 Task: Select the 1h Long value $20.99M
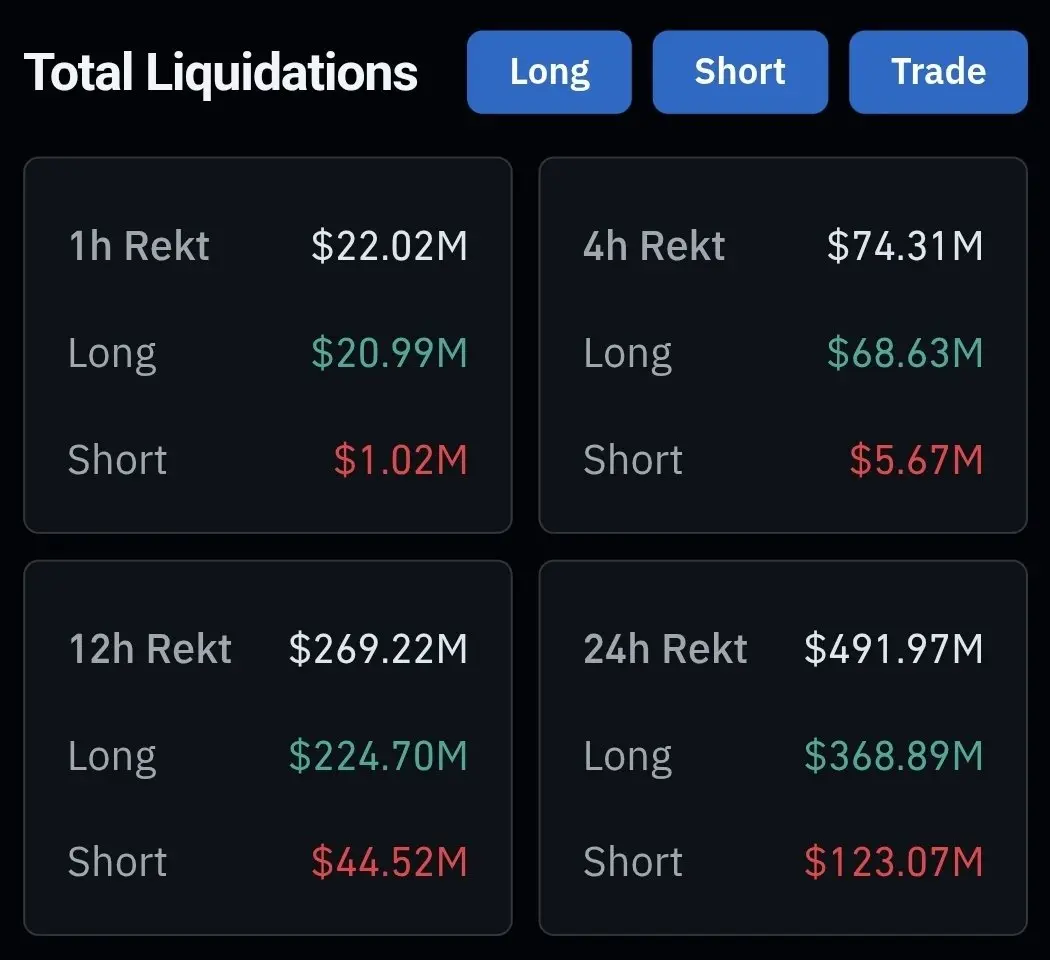point(389,353)
